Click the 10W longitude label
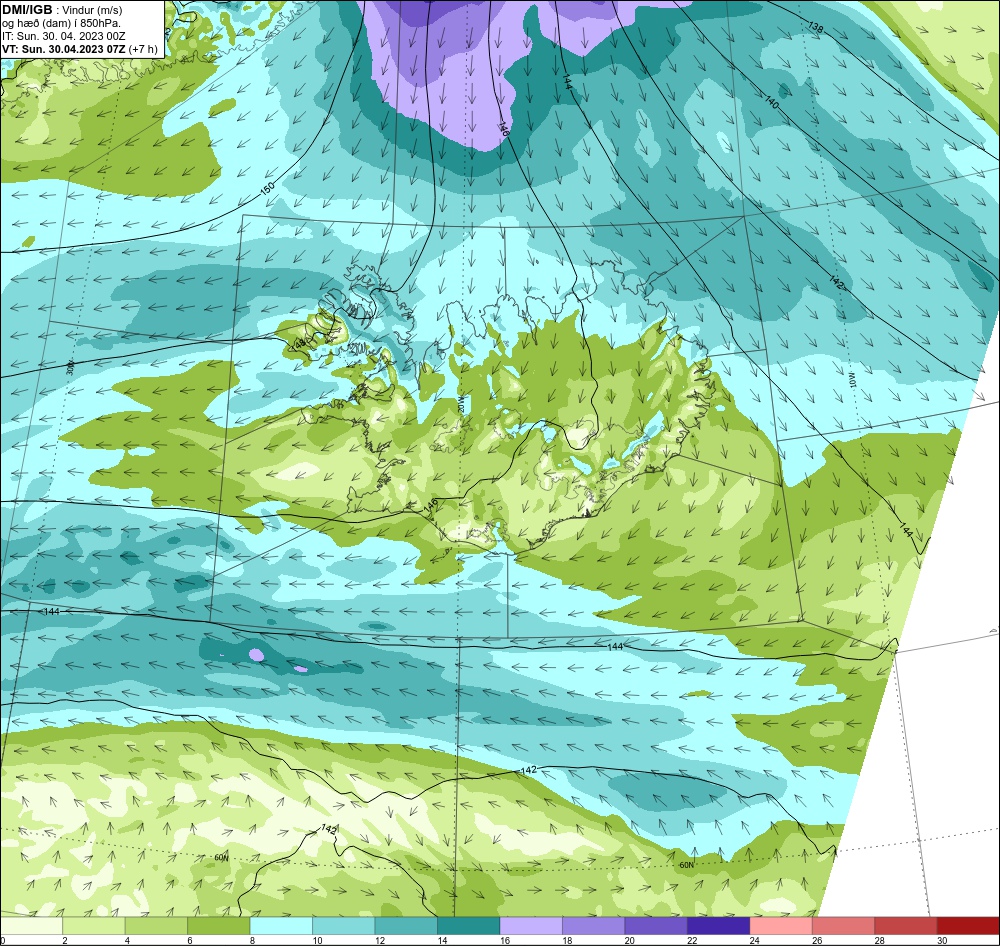 (x=851, y=380)
